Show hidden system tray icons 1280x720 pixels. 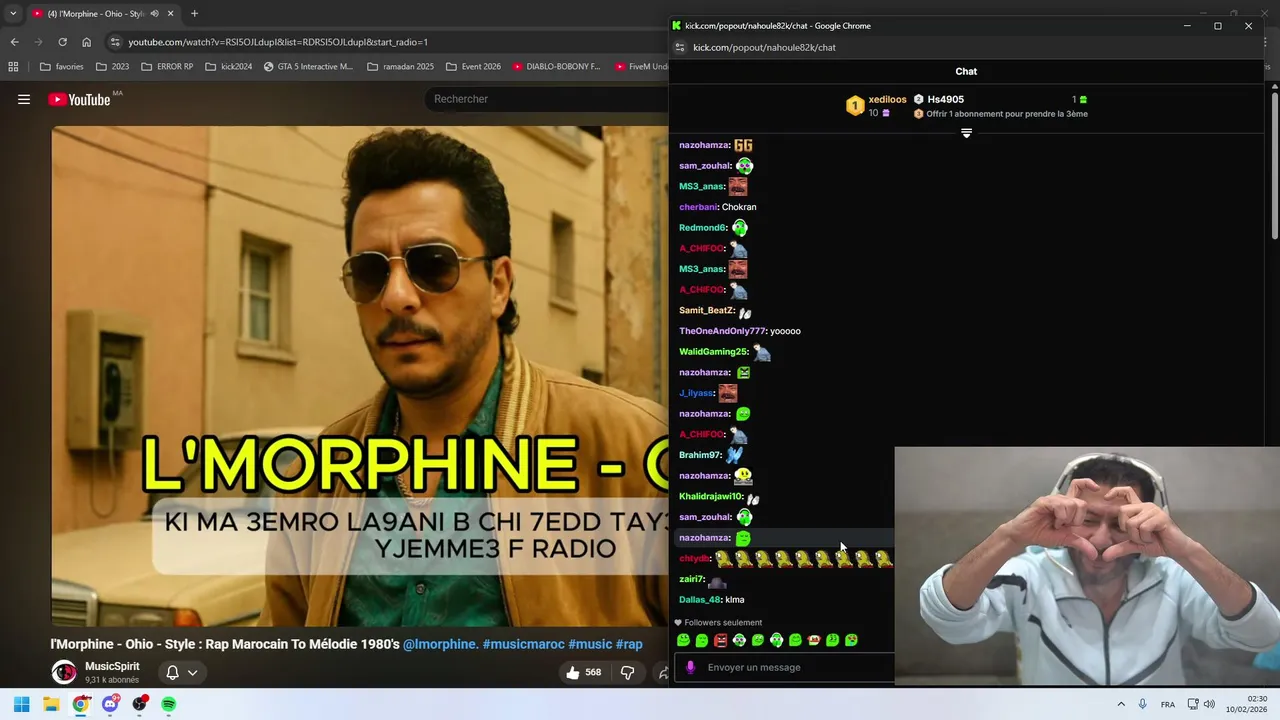[x=1121, y=704]
